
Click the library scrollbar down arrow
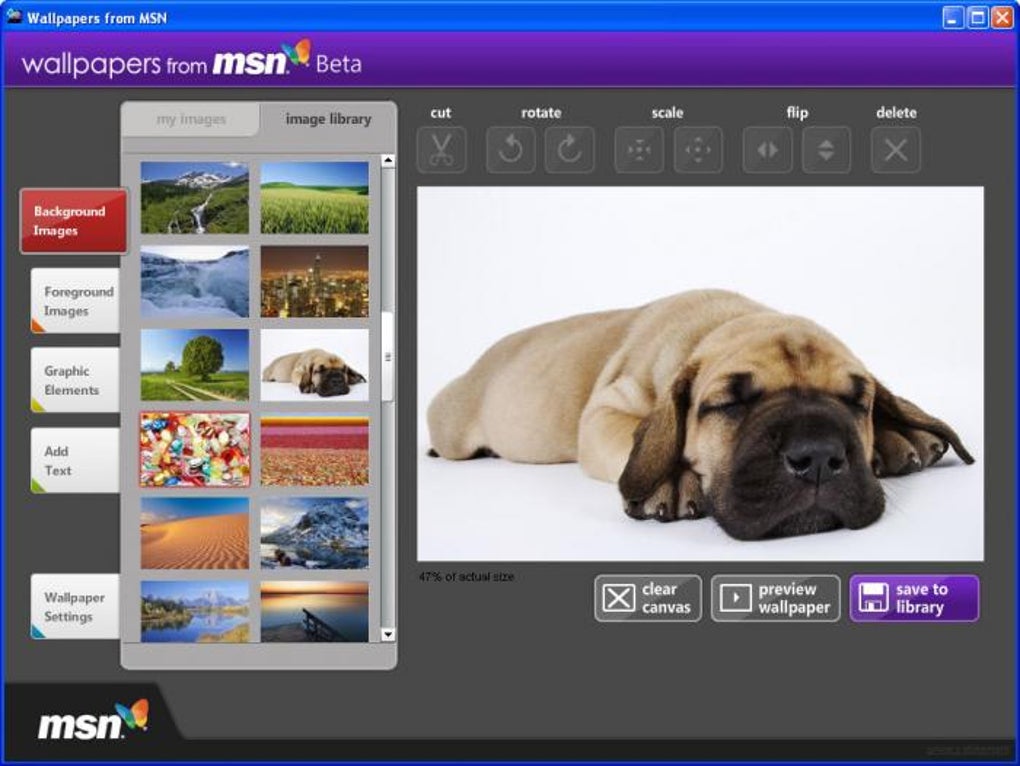pyautogui.click(x=388, y=635)
